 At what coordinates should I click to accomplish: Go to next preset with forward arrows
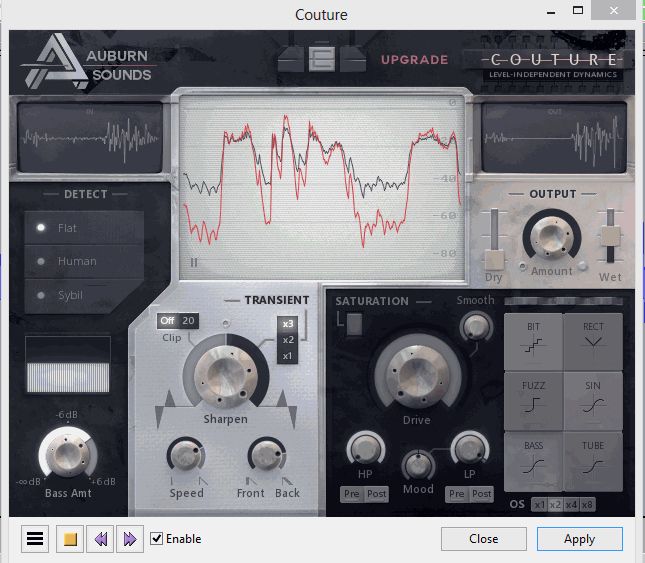coord(130,539)
